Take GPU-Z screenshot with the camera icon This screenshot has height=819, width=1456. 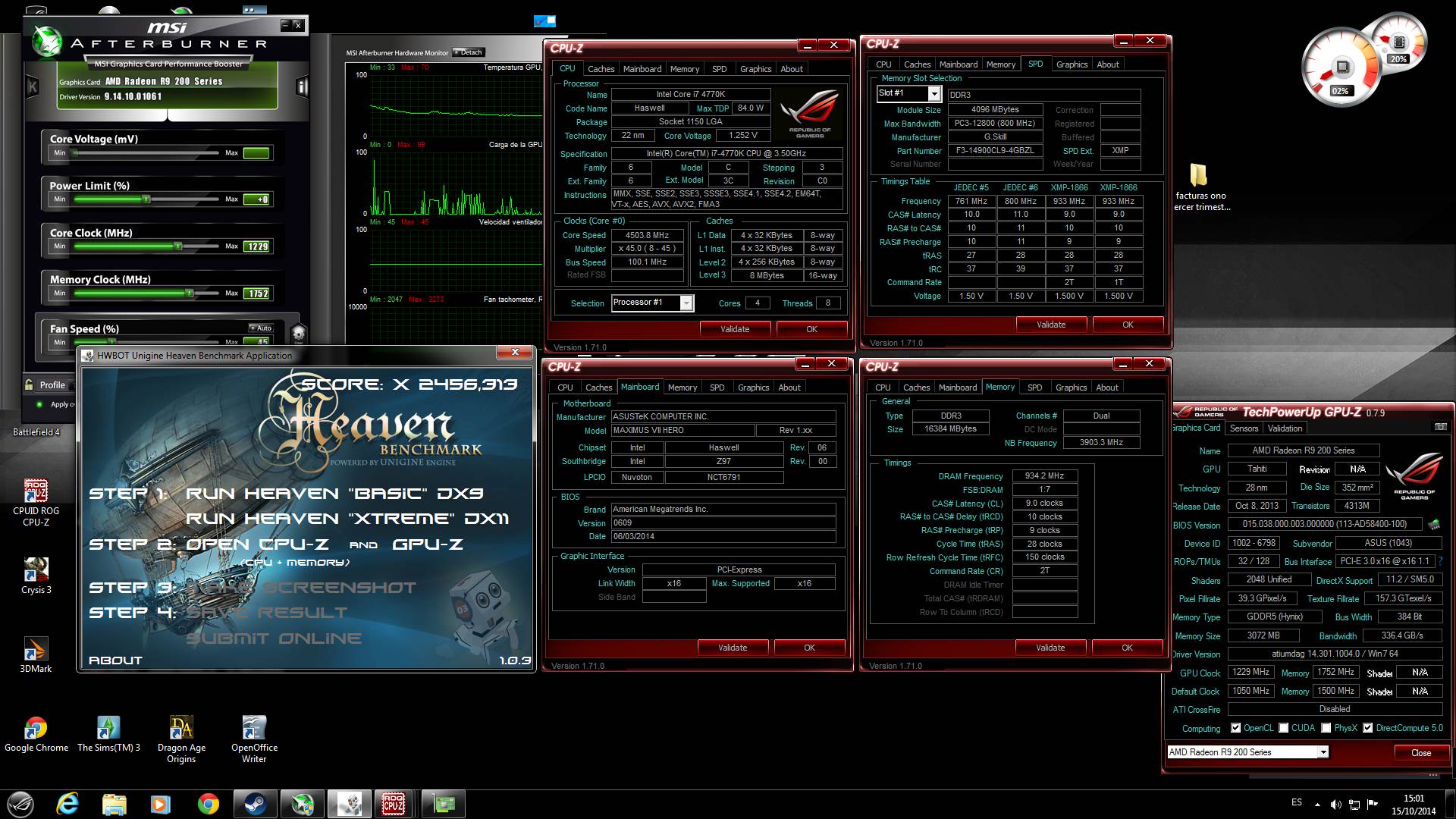(1441, 427)
